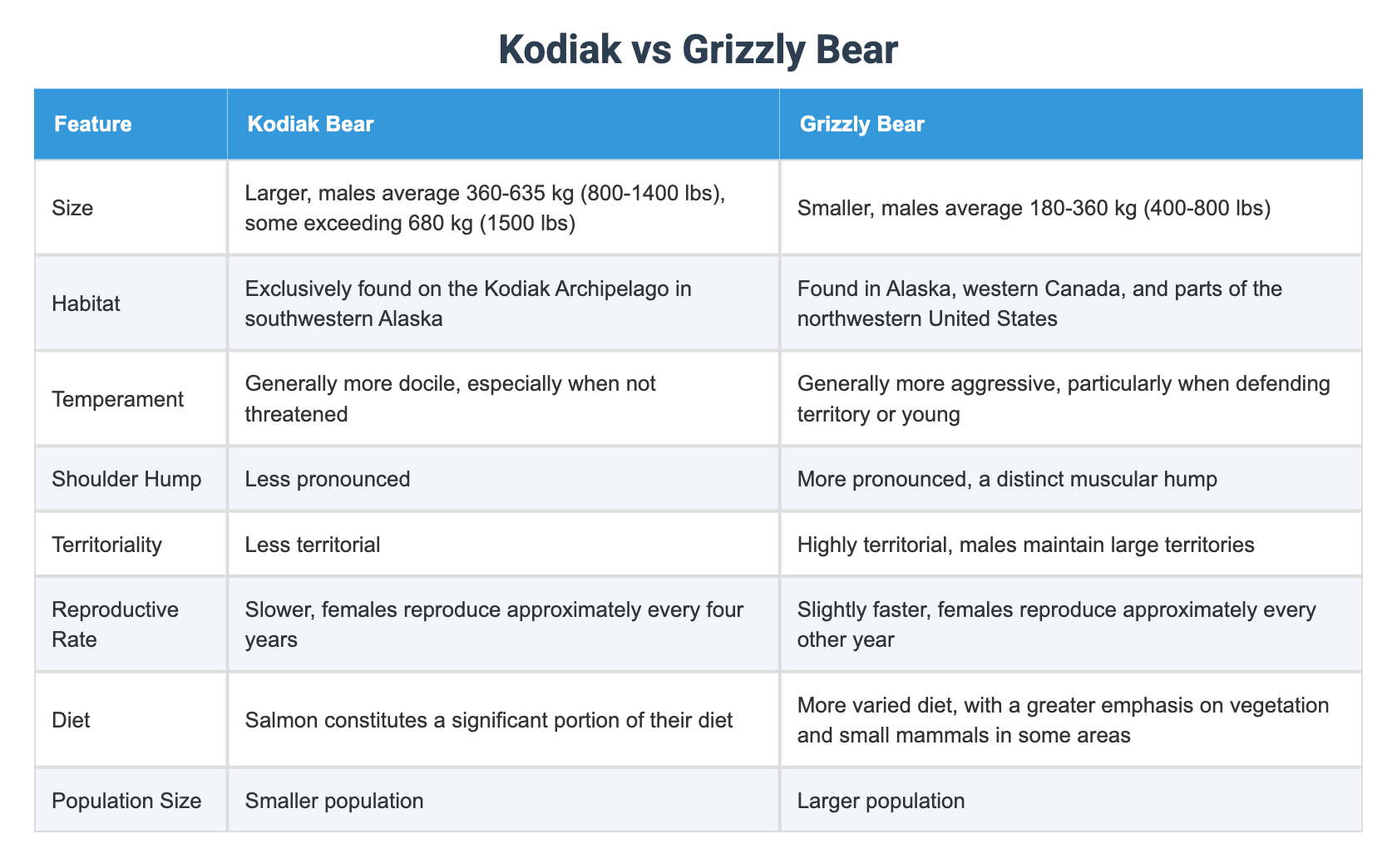
Task: Click the Grizzly size cell mentioning 180-360 kg
Action: pyautogui.click(x=1034, y=207)
